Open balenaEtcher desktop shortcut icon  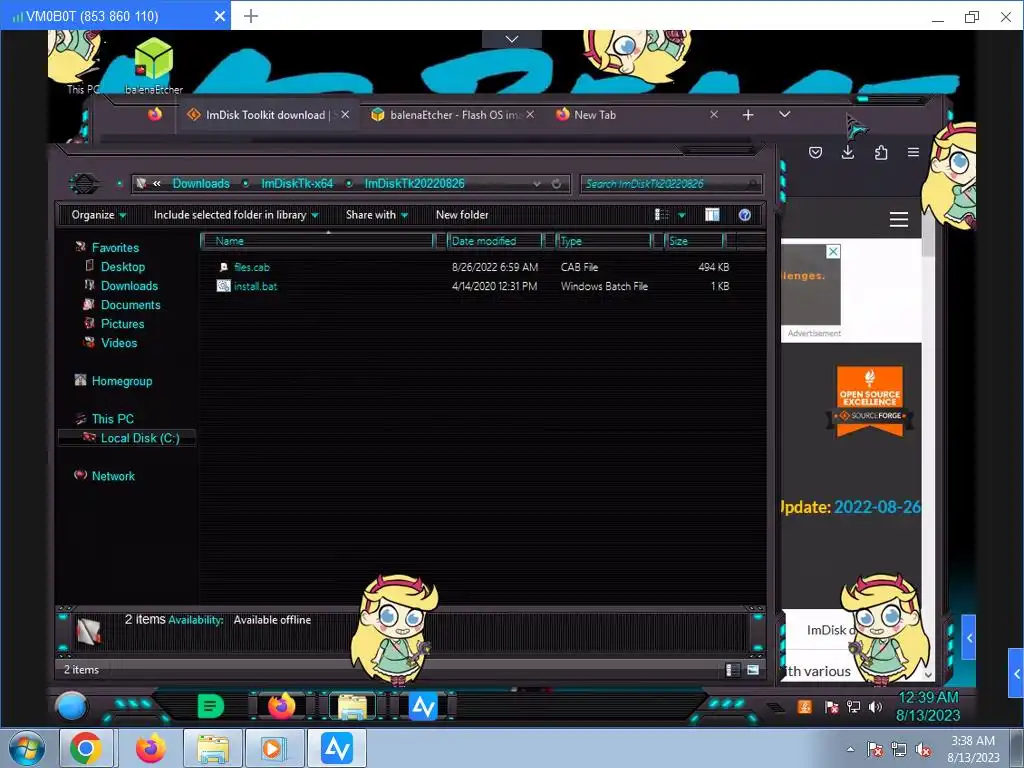click(x=153, y=65)
